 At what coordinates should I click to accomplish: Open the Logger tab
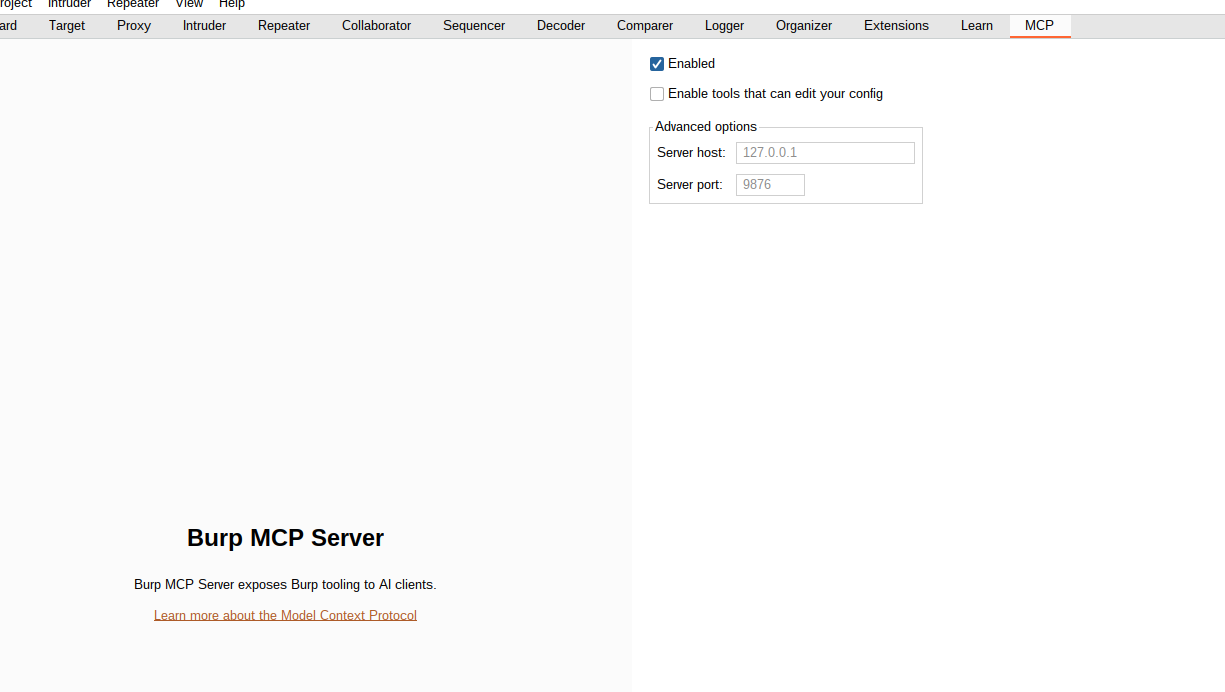[724, 26]
